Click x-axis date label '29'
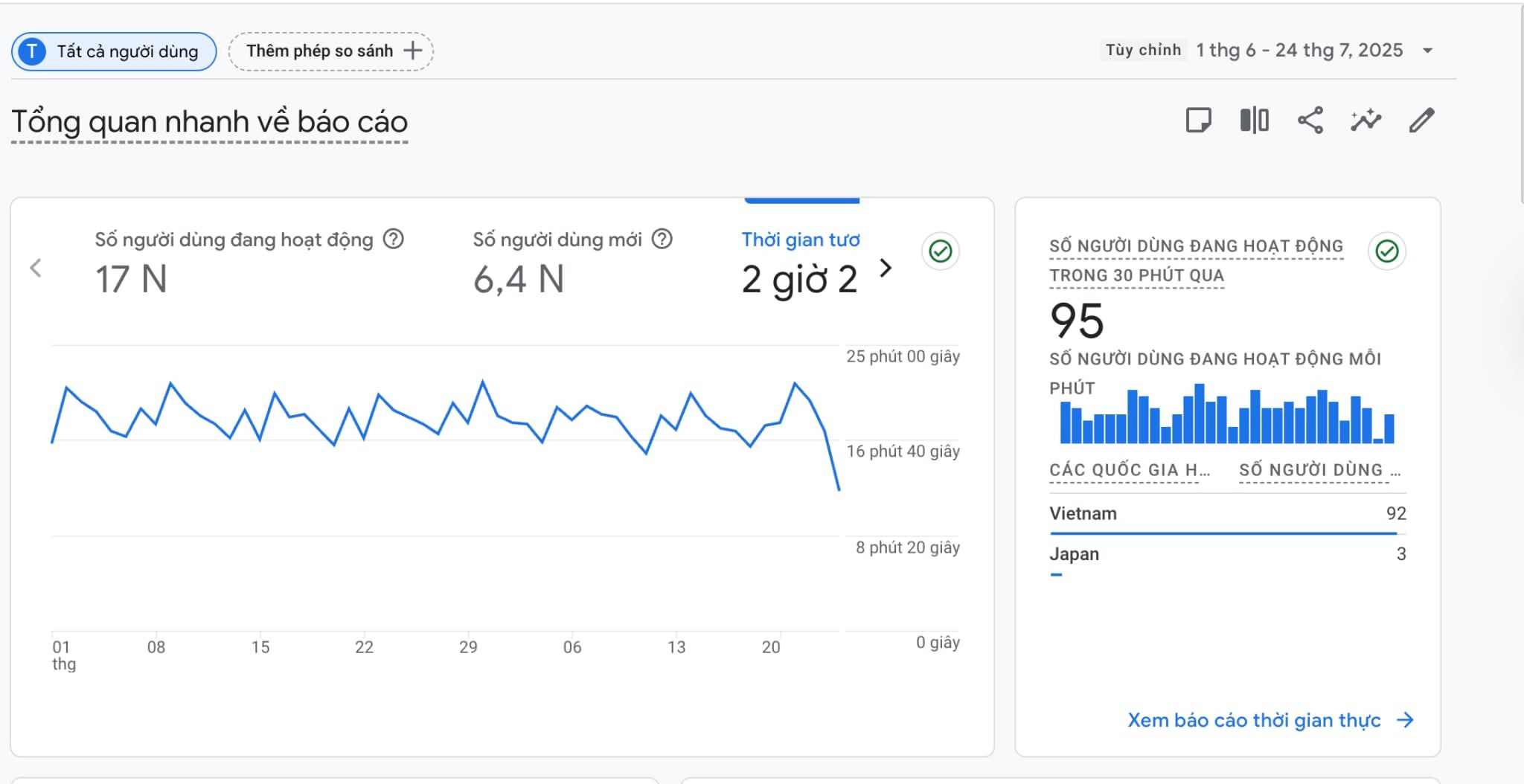The height and width of the screenshot is (784, 1524). [x=468, y=647]
